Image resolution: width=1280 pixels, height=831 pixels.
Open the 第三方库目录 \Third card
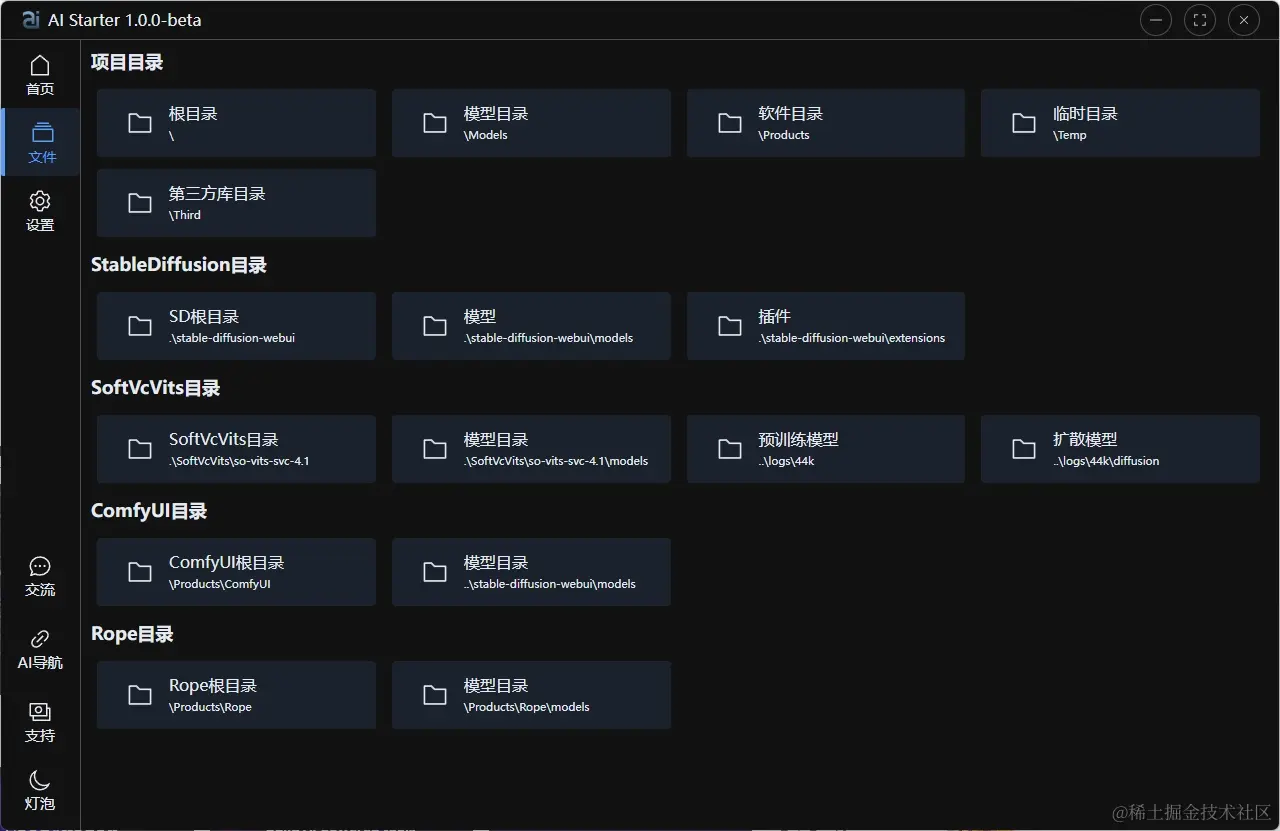(236, 203)
